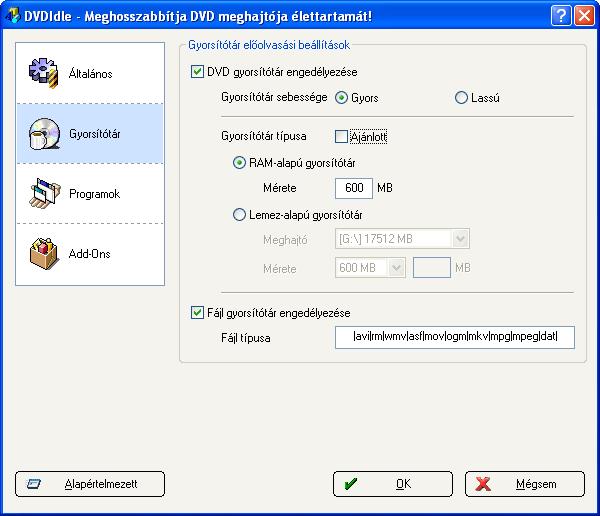Click the red X on Mégsem

[483, 484]
